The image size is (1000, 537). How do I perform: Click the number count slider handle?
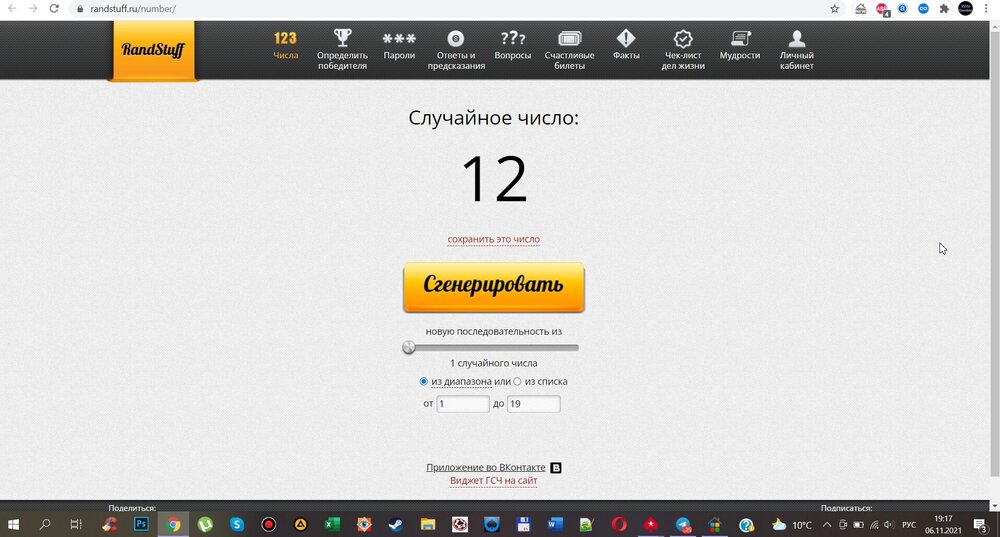[x=408, y=348]
